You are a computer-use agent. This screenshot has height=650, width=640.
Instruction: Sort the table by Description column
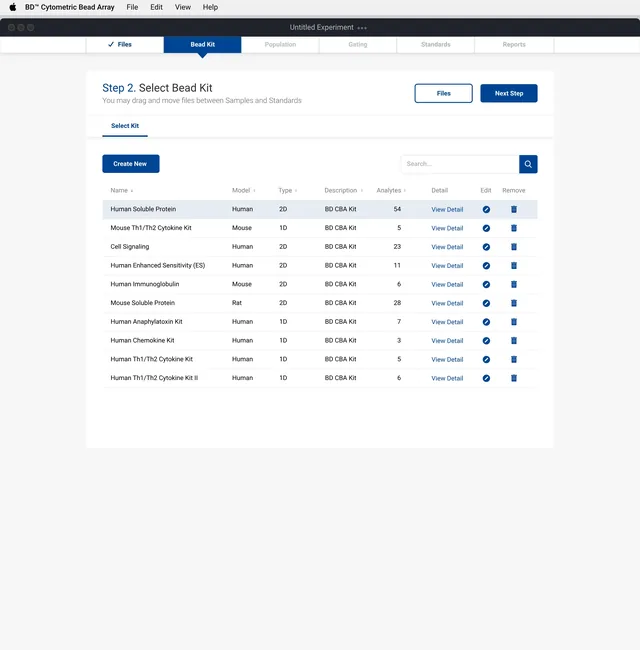pyautogui.click(x=343, y=190)
